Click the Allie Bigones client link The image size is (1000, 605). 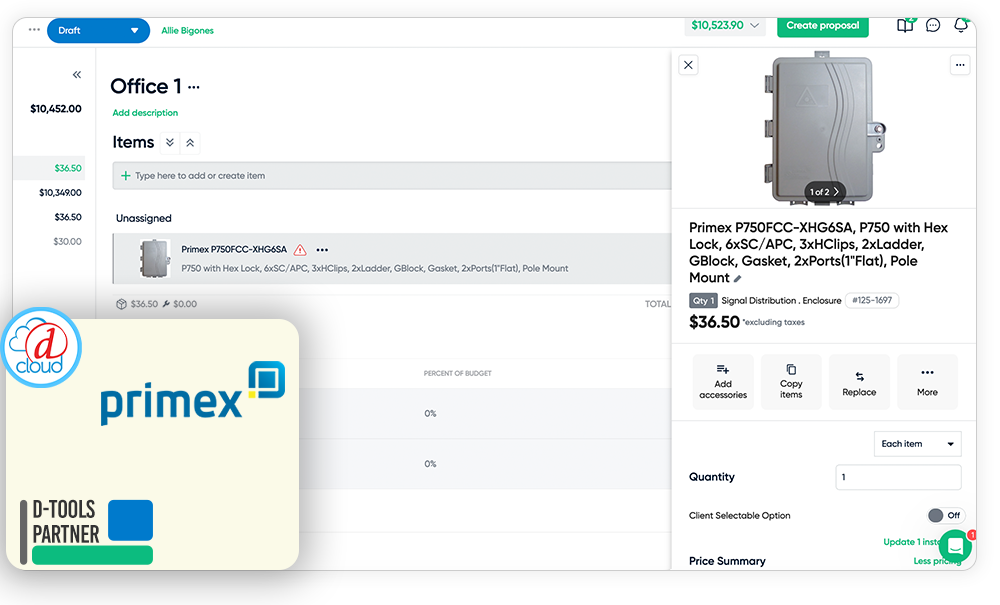[188, 31]
